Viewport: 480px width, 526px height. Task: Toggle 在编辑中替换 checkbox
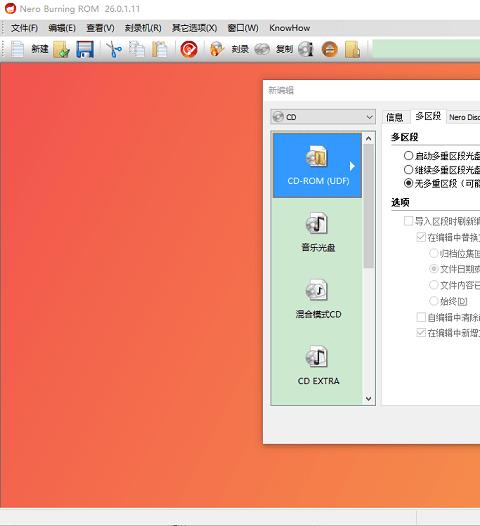click(421, 237)
